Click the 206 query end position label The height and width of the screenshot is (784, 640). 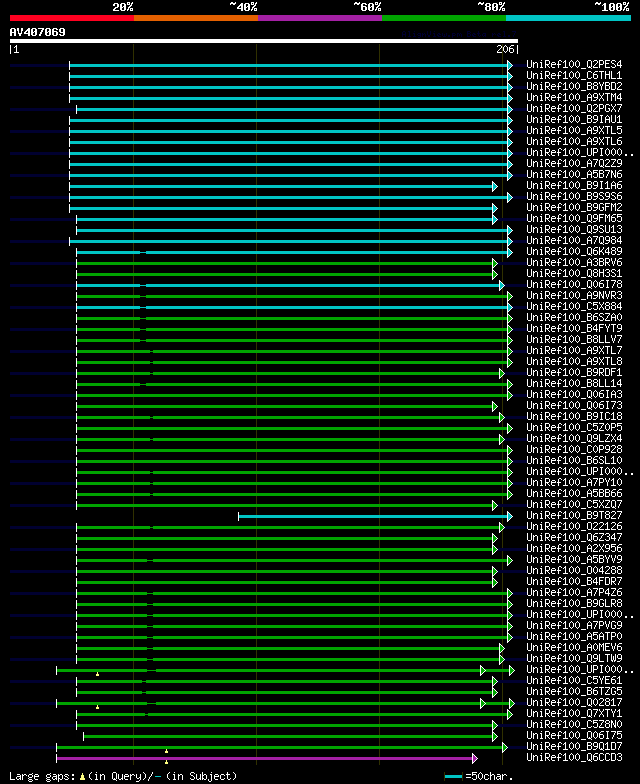(505, 49)
